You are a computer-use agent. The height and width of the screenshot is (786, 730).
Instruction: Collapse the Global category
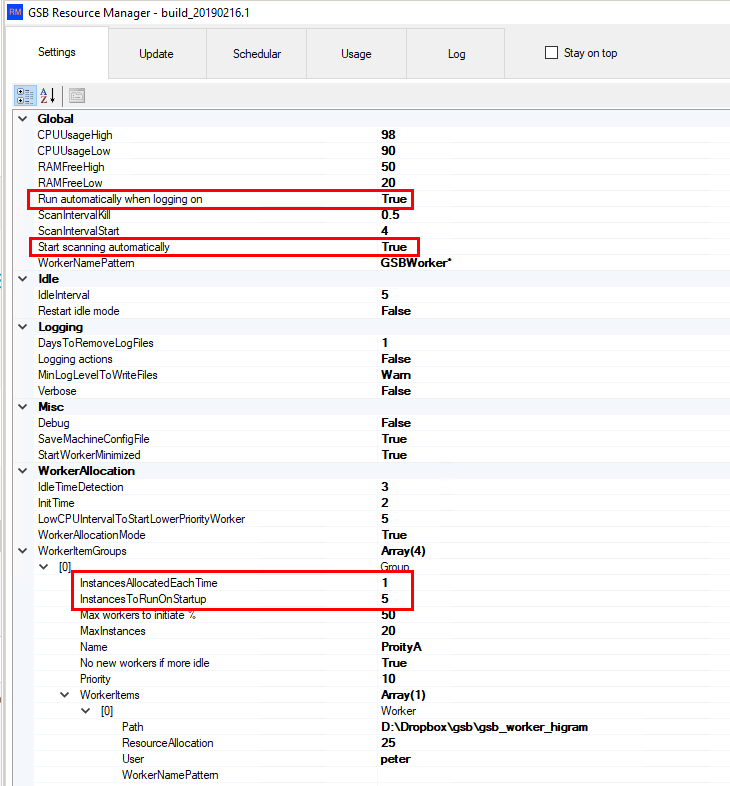coord(23,119)
